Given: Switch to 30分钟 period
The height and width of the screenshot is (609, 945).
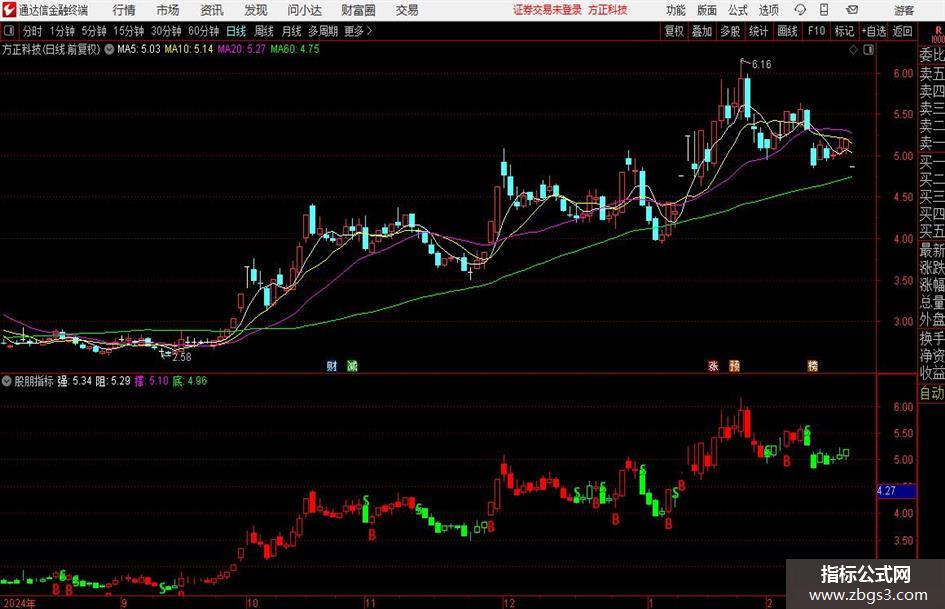Looking at the screenshot, I should [x=166, y=31].
